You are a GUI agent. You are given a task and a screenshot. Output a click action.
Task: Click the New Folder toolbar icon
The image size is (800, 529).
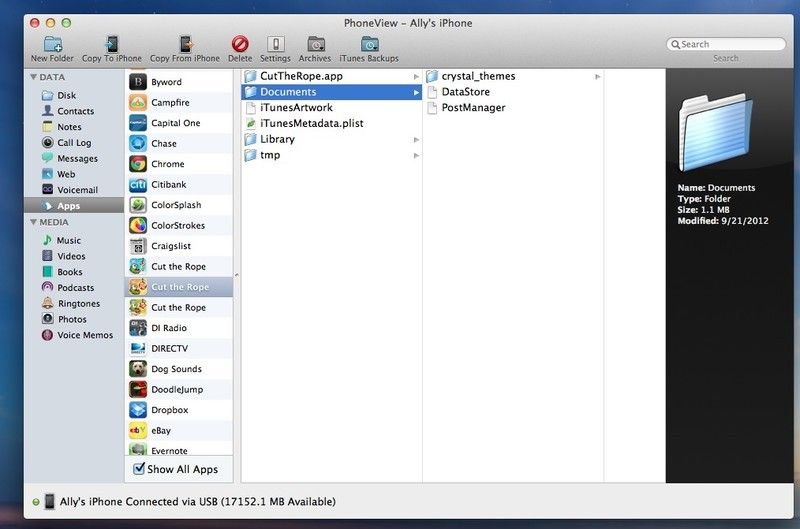coord(52,44)
